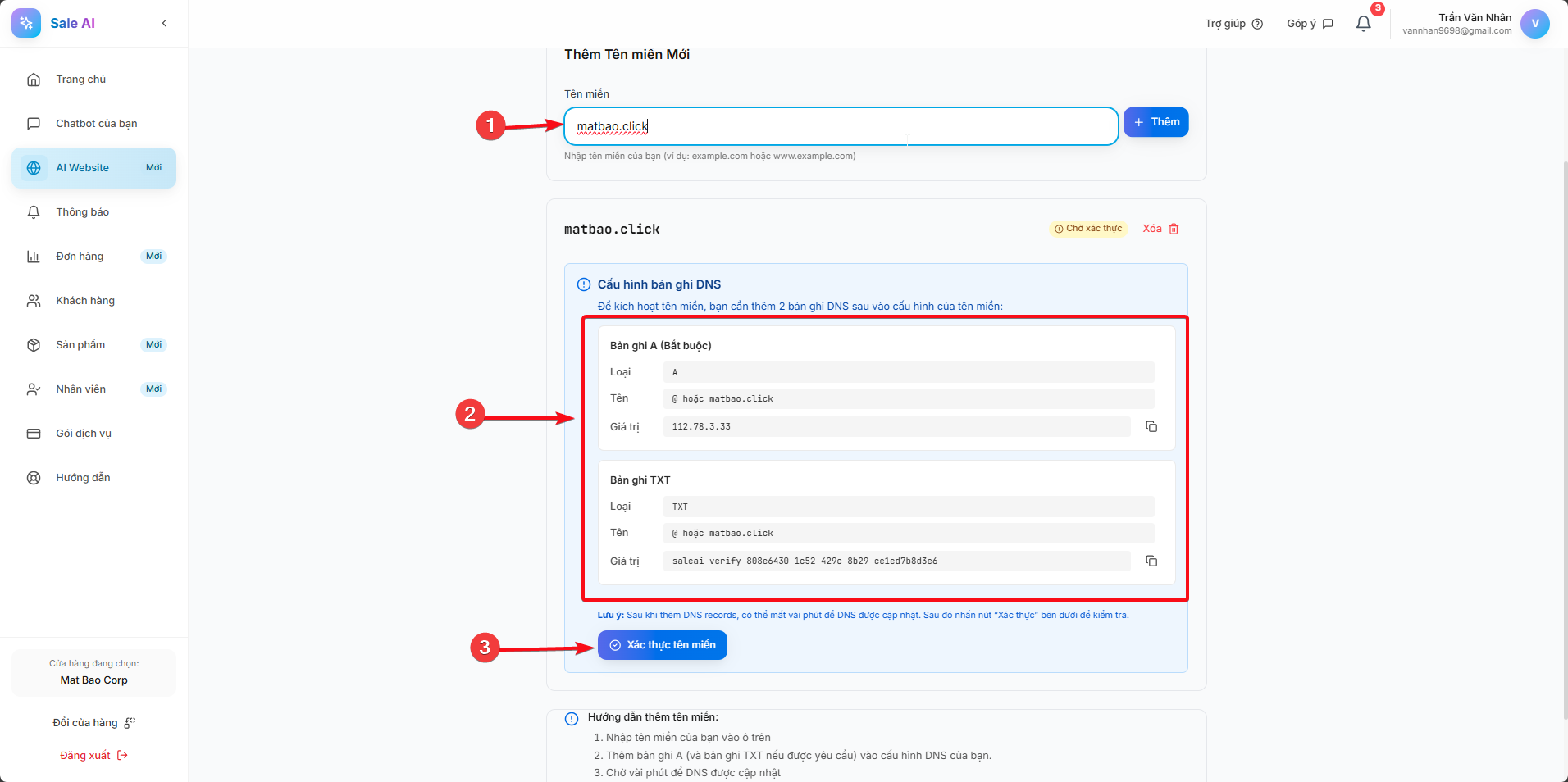
Task: Click the Tên miền input field
Action: point(841,126)
